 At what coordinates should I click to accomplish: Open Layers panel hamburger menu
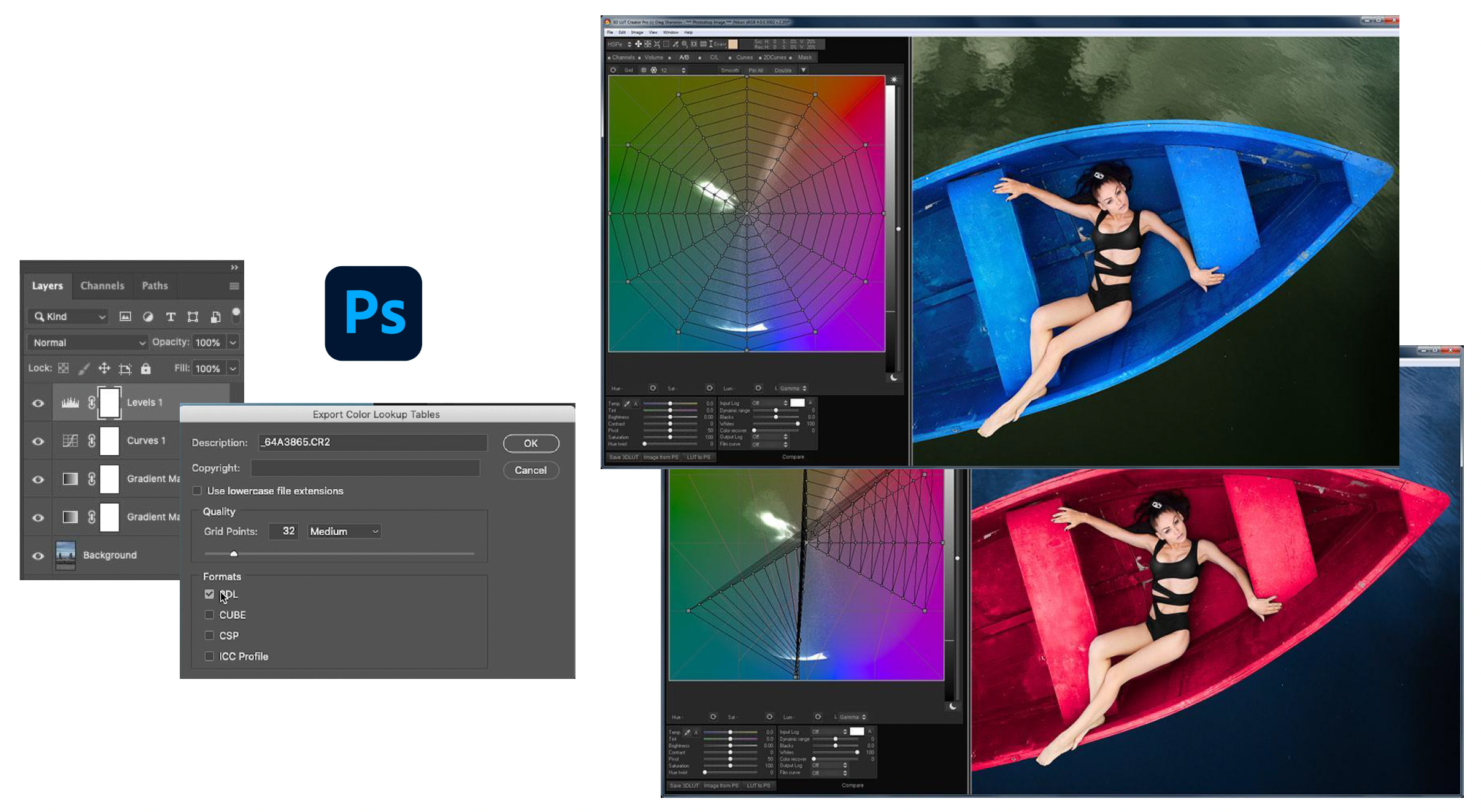[234, 286]
